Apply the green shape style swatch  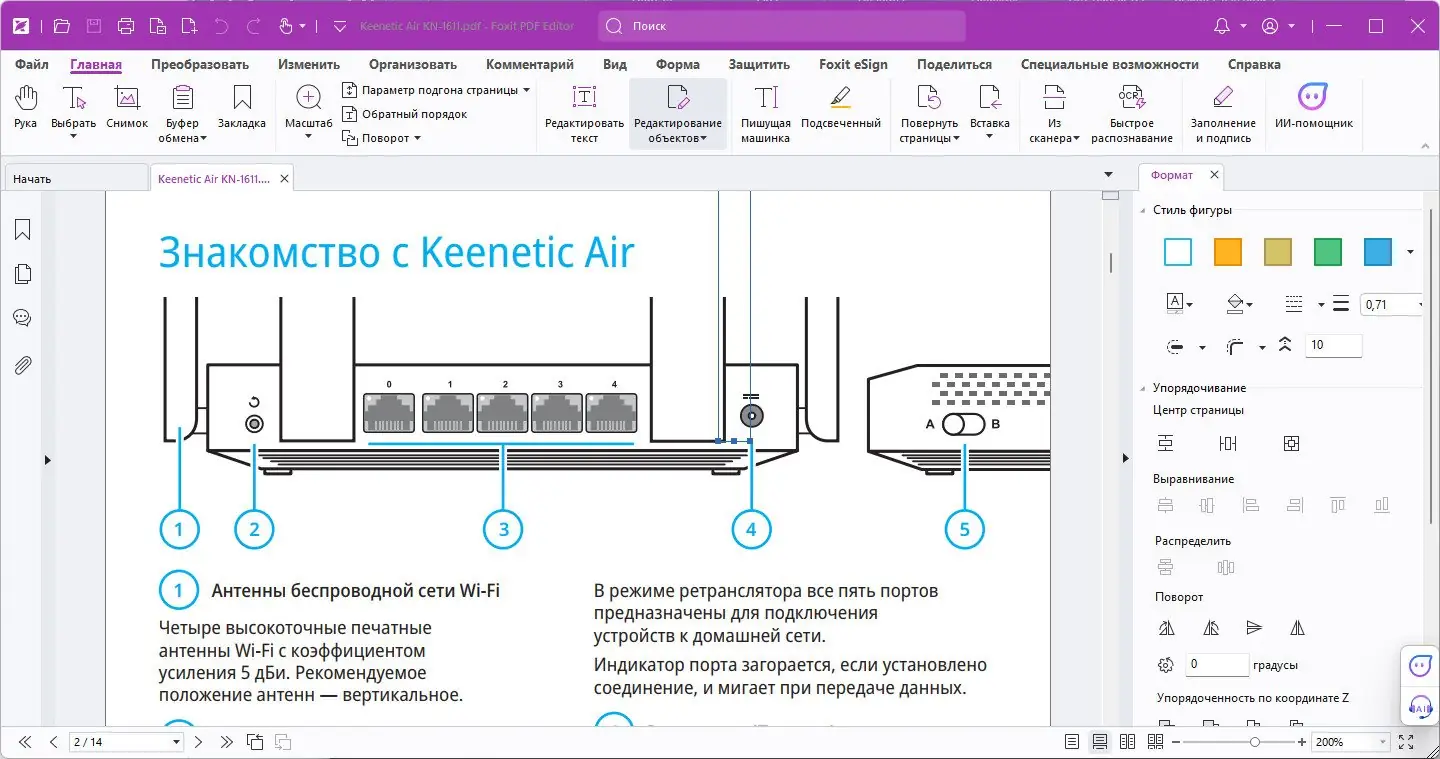point(1328,252)
